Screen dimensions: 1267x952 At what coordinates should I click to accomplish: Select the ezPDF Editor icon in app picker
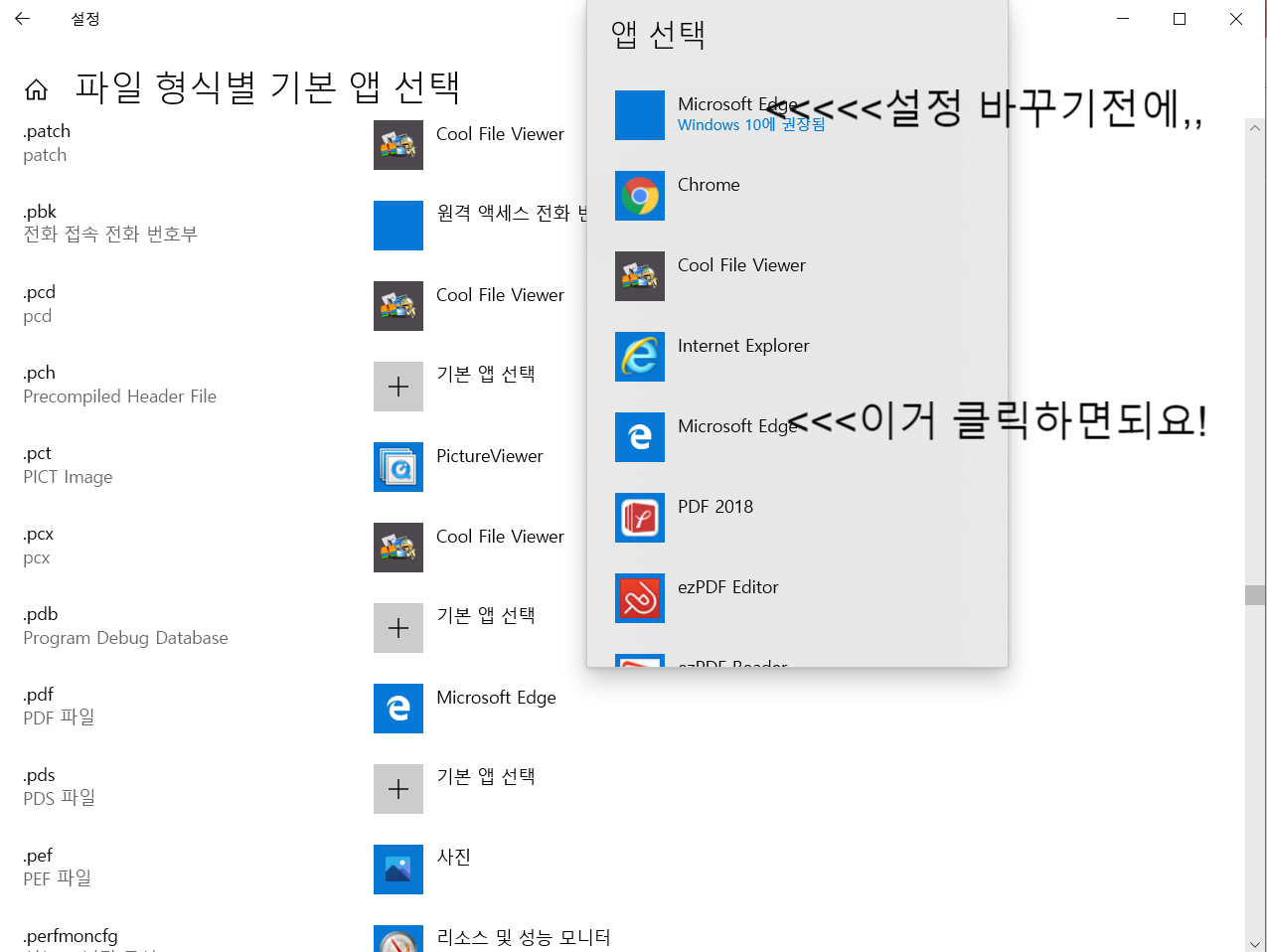(x=640, y=598)
